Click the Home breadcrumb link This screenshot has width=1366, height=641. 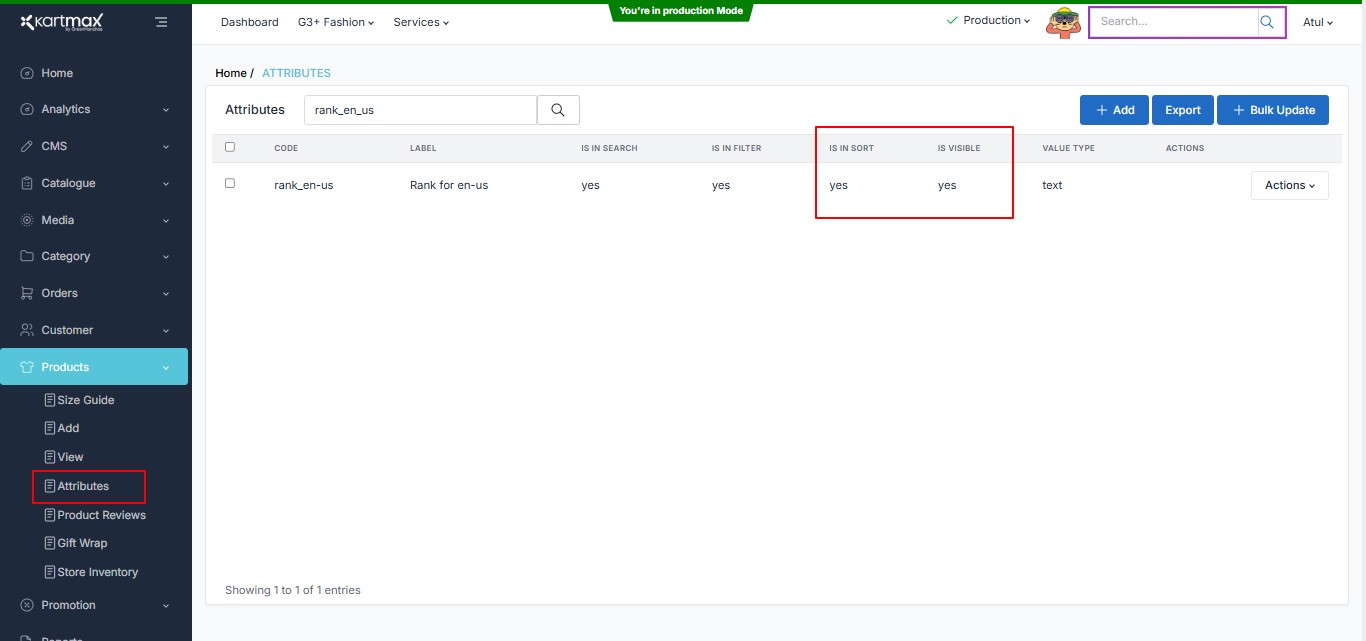231,73
